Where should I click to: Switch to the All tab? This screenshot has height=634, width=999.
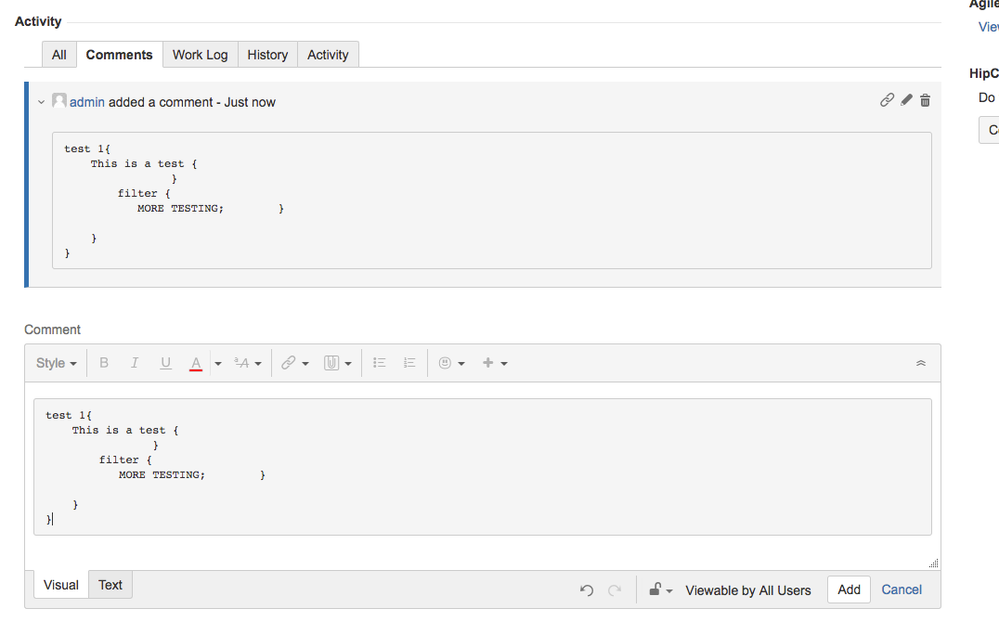click(x=59, y=55)
